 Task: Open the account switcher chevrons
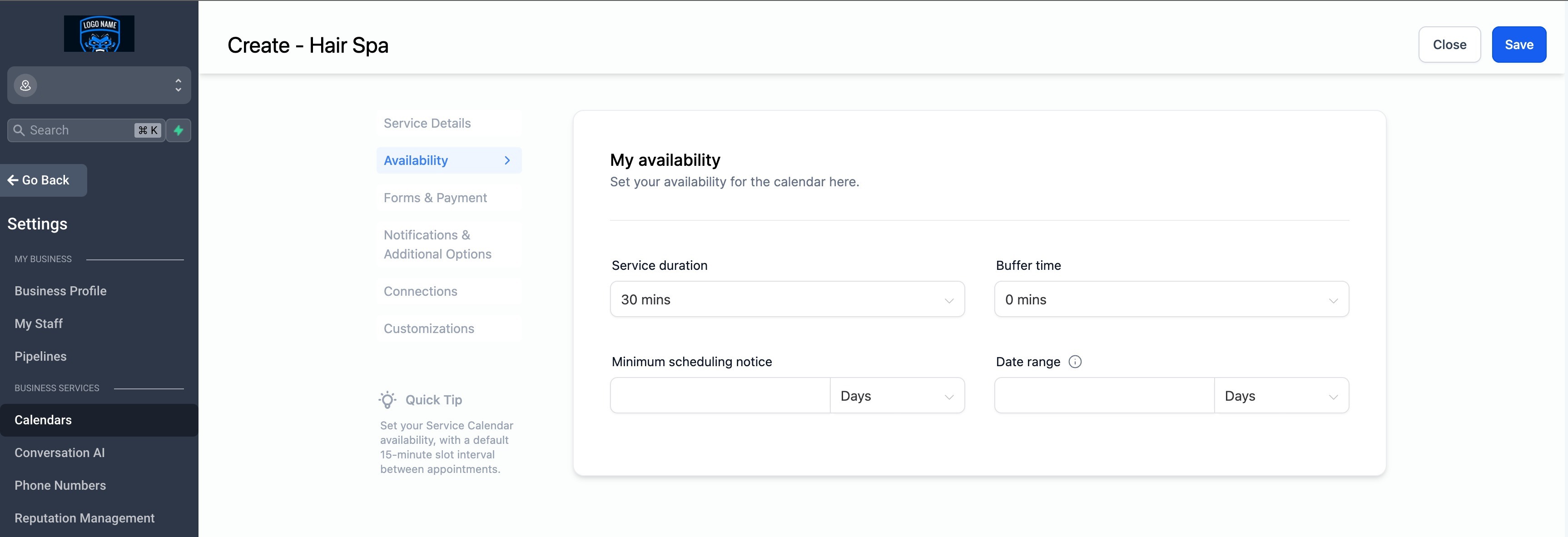(x=178, y=85)
